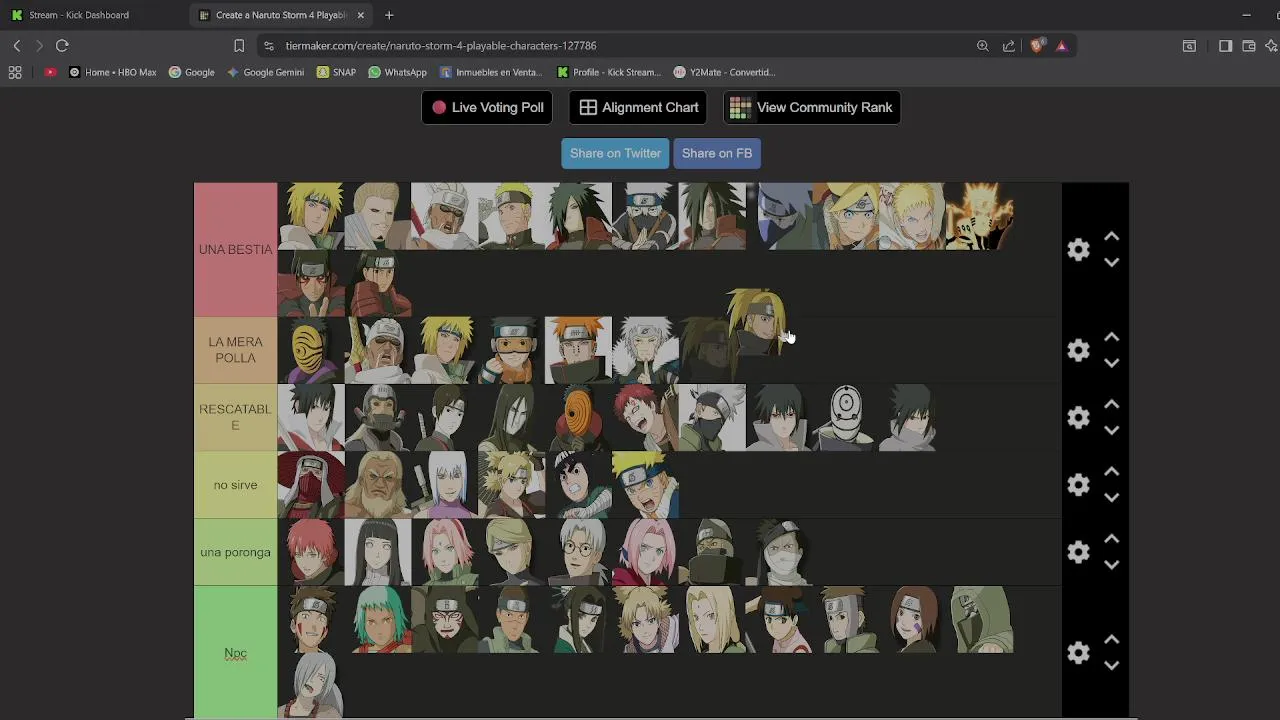The height and width of the screenshot is (720, 1280).
Task: Edit the no sirve tier label
Action: click(x=235, y=484)
